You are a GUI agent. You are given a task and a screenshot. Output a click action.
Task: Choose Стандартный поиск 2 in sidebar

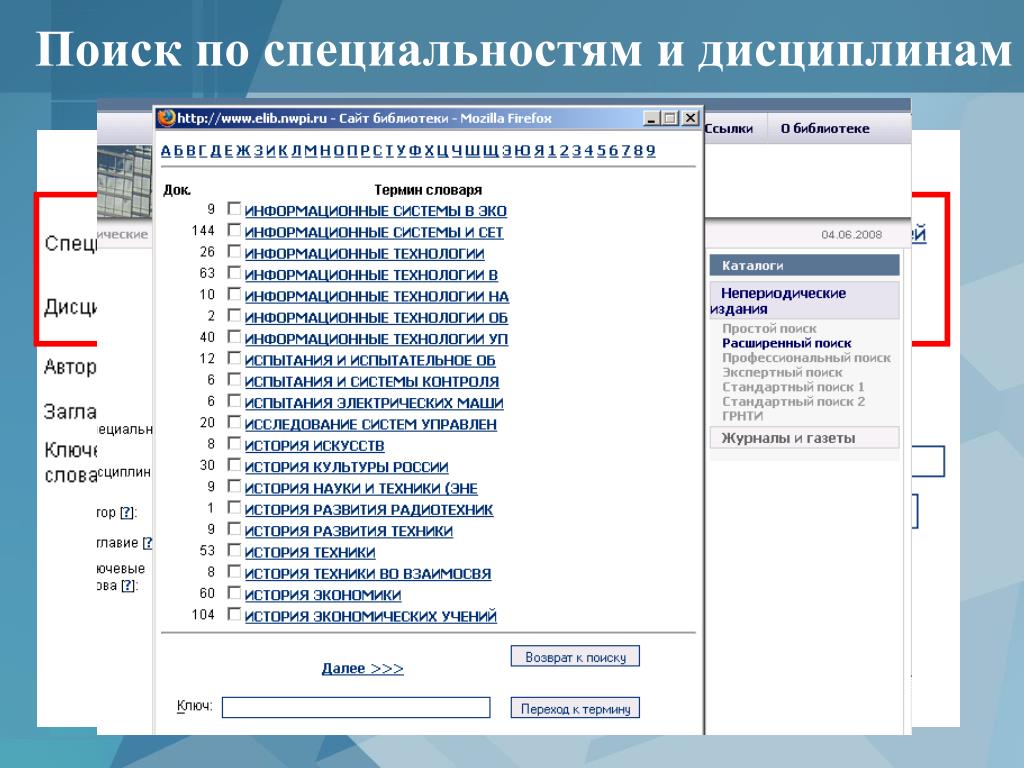pos(793,402)
